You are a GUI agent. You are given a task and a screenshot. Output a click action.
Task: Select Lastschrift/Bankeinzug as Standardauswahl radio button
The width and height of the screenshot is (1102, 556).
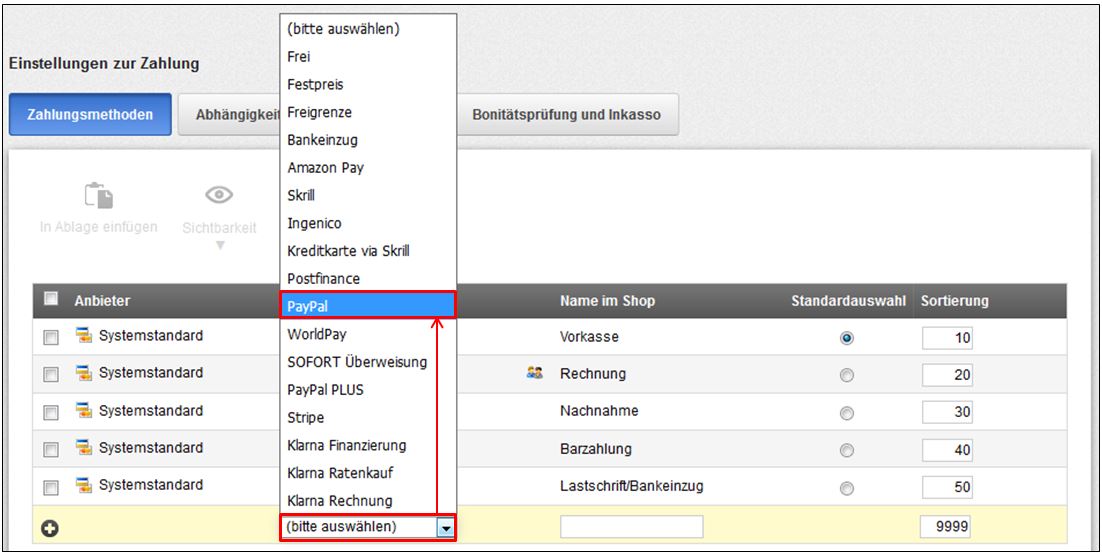847,487
